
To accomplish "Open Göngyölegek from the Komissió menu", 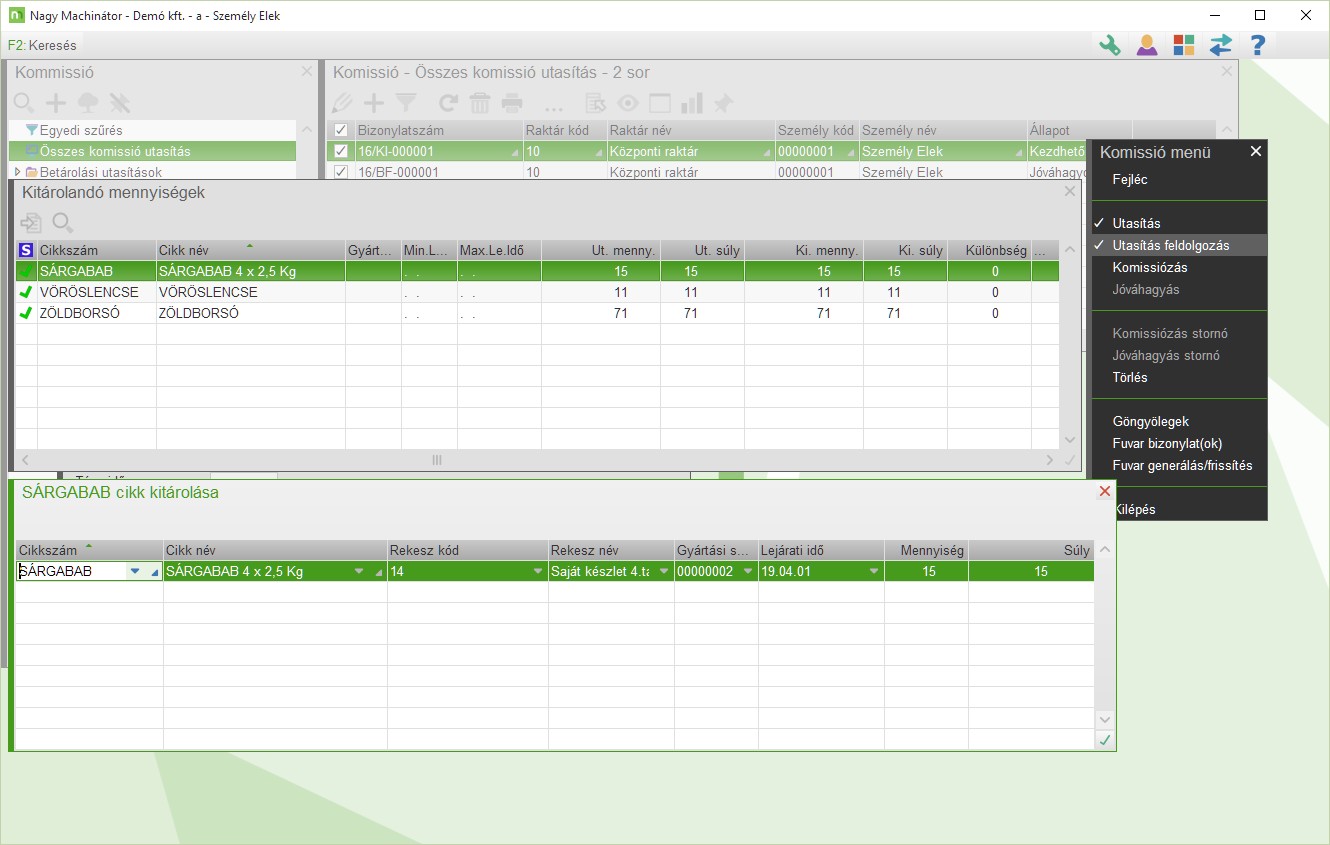I will coord(1150,421).
